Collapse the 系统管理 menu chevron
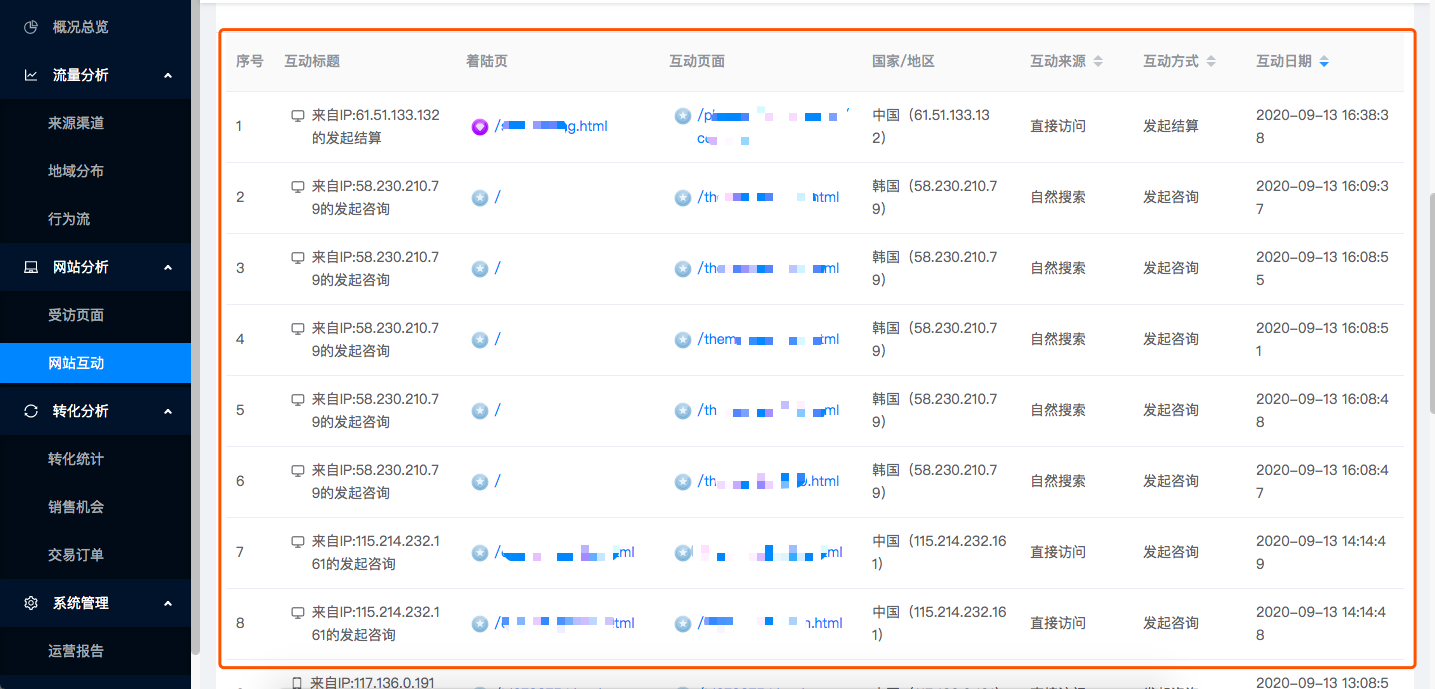 (x=167, y=603)
